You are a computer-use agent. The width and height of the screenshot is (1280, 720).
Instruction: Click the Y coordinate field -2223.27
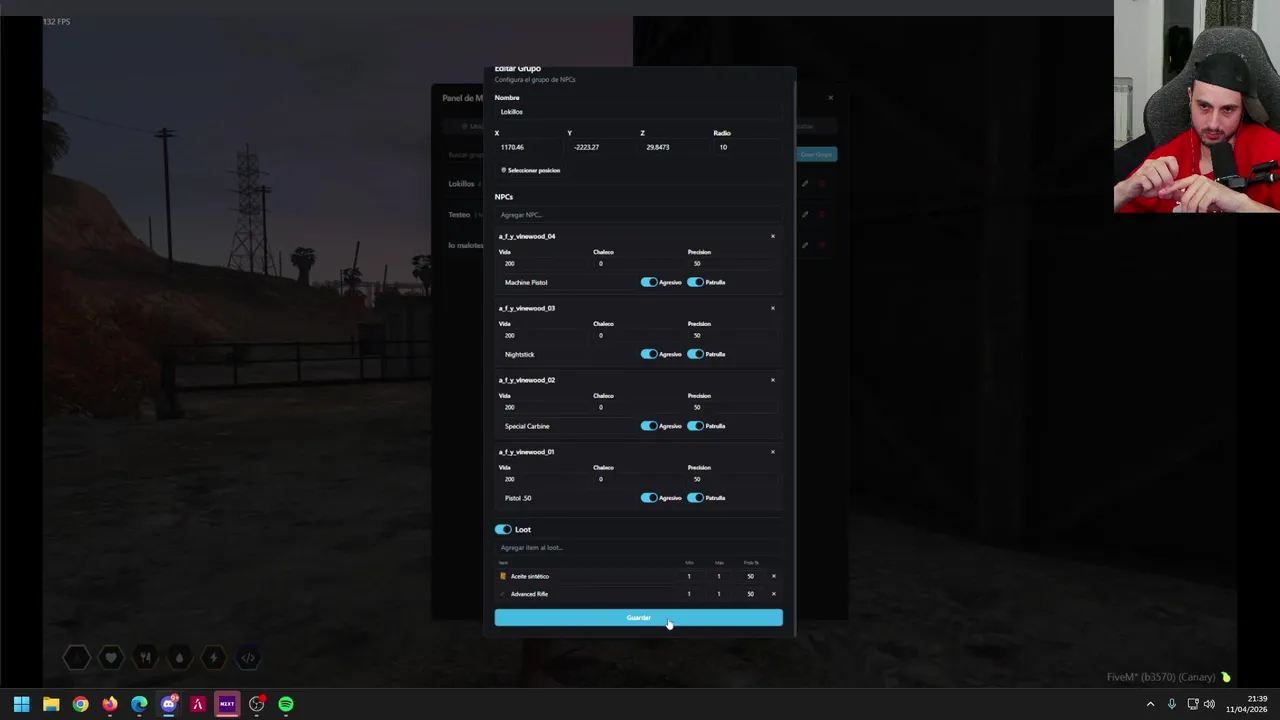[x=602, y=147]
